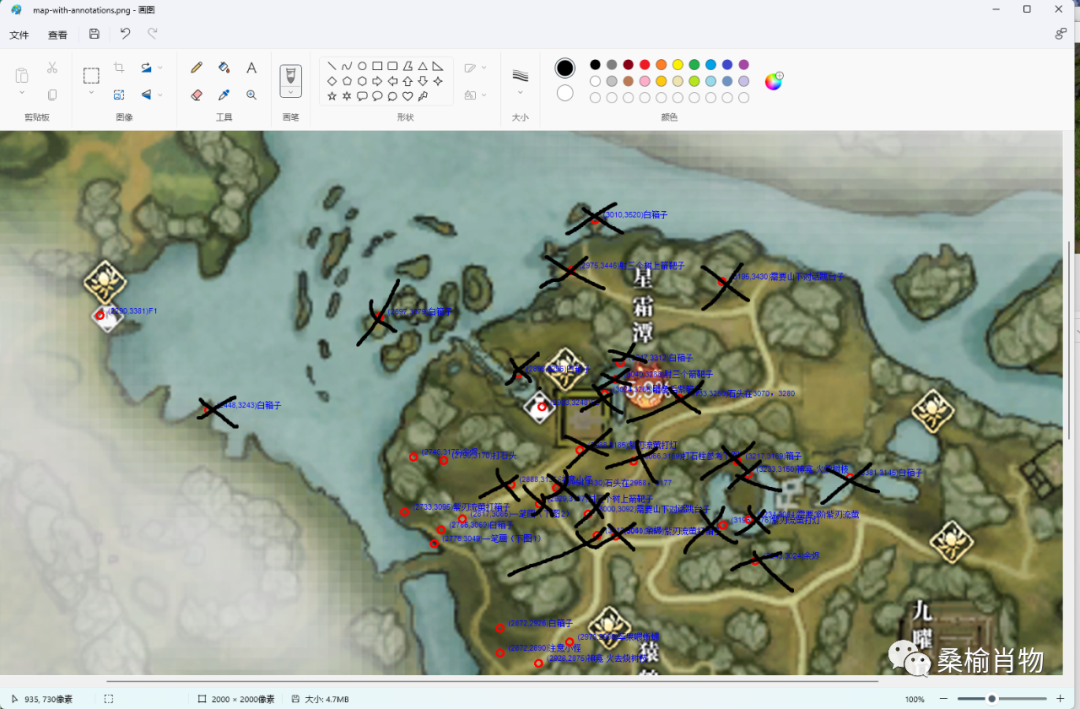
Task: Choose the straight Line shape
Action: coord(332,66)
